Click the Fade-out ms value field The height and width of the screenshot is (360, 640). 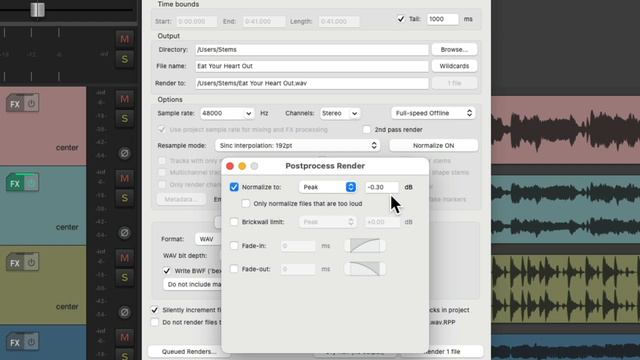[x=298, y=269]
